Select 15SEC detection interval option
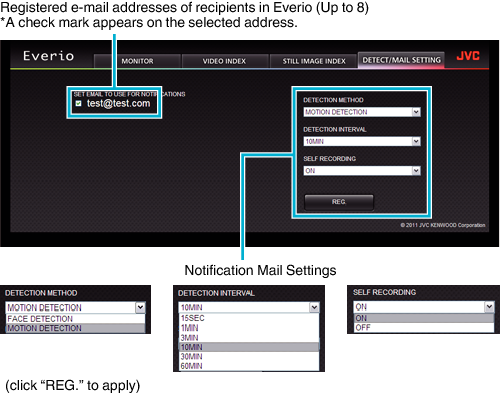 coord(249,318)
